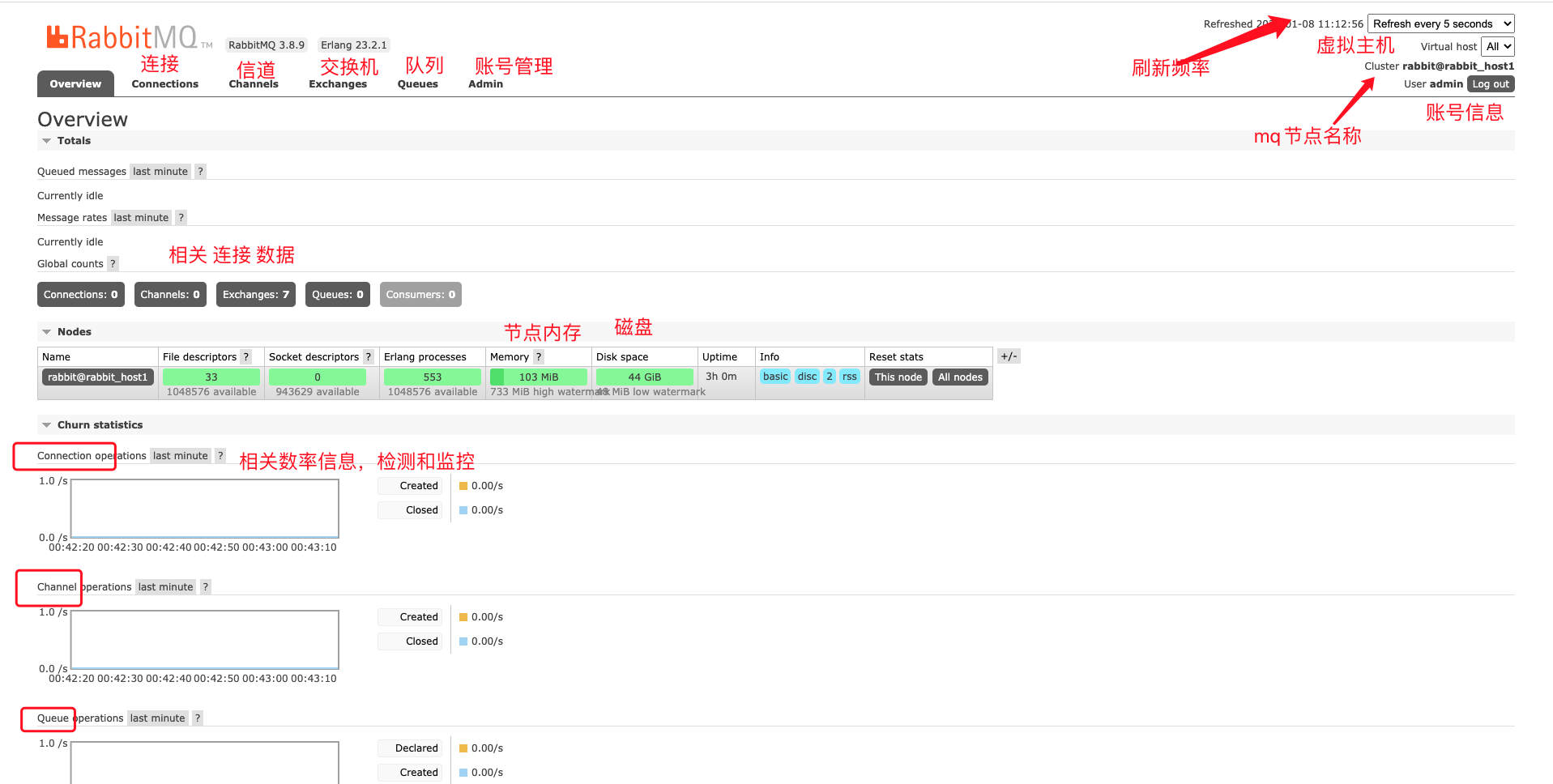This screenshot has height=784, width=1553.
Task: Open help for Queued messages
Action: click(x=200, y=171)
